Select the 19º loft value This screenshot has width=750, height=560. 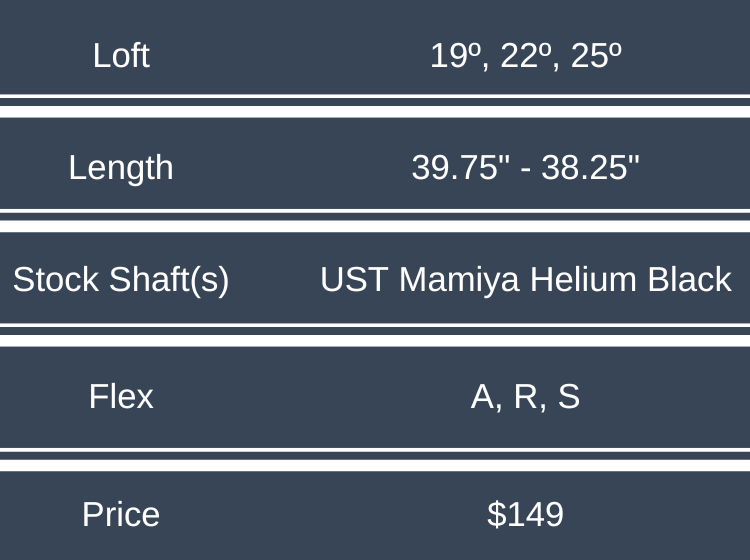click(x=453, y=55)
